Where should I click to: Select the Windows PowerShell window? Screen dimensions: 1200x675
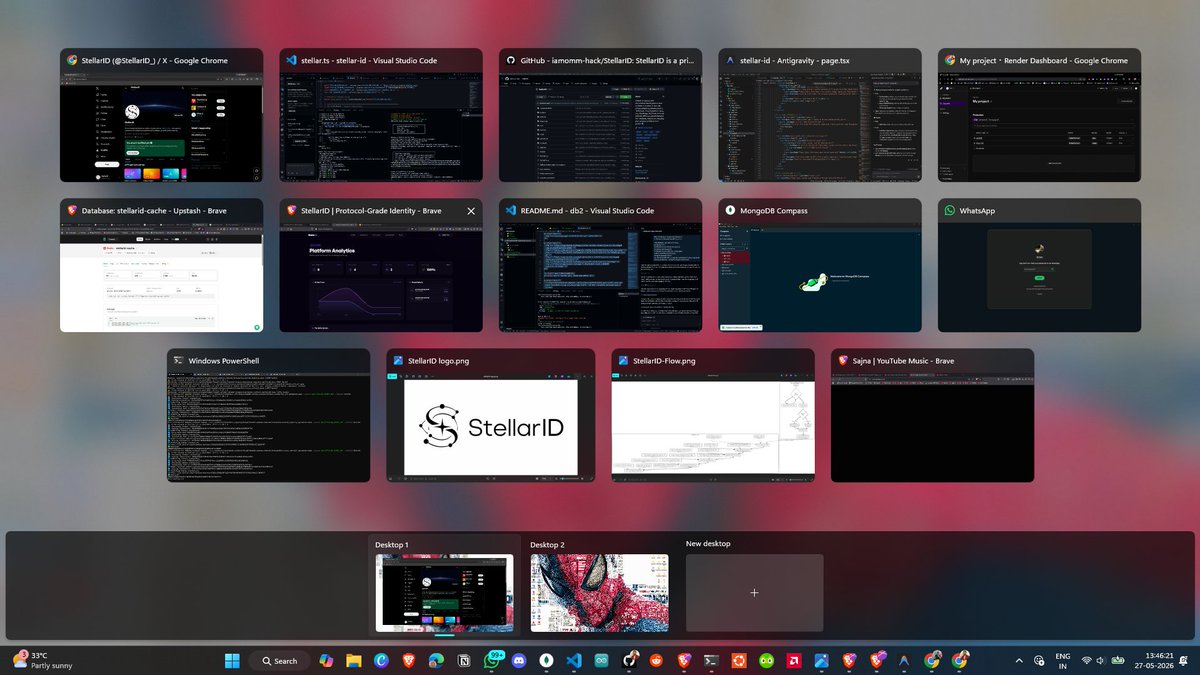(x=269, y=415)
